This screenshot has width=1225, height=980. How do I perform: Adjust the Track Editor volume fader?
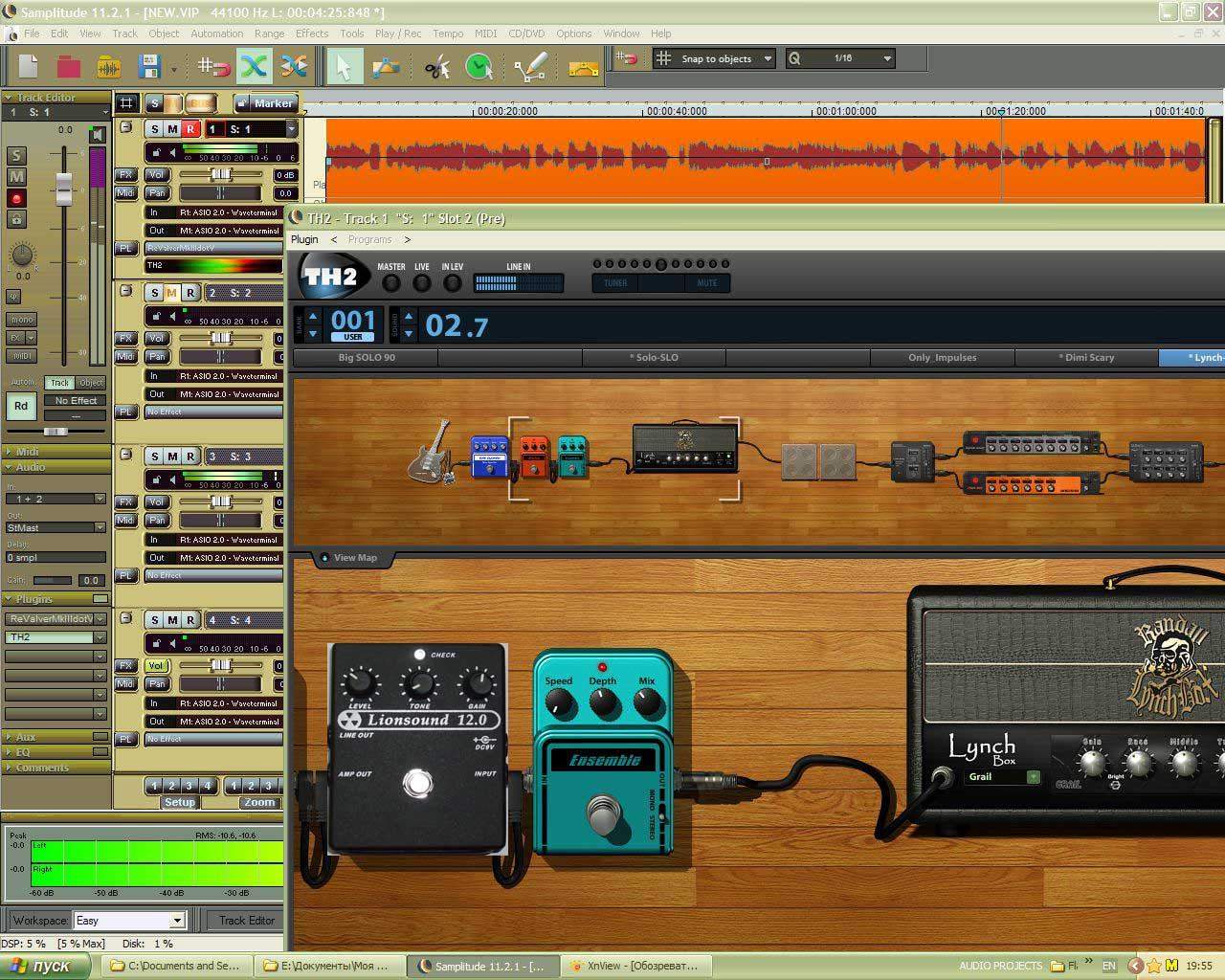point(64,188)
